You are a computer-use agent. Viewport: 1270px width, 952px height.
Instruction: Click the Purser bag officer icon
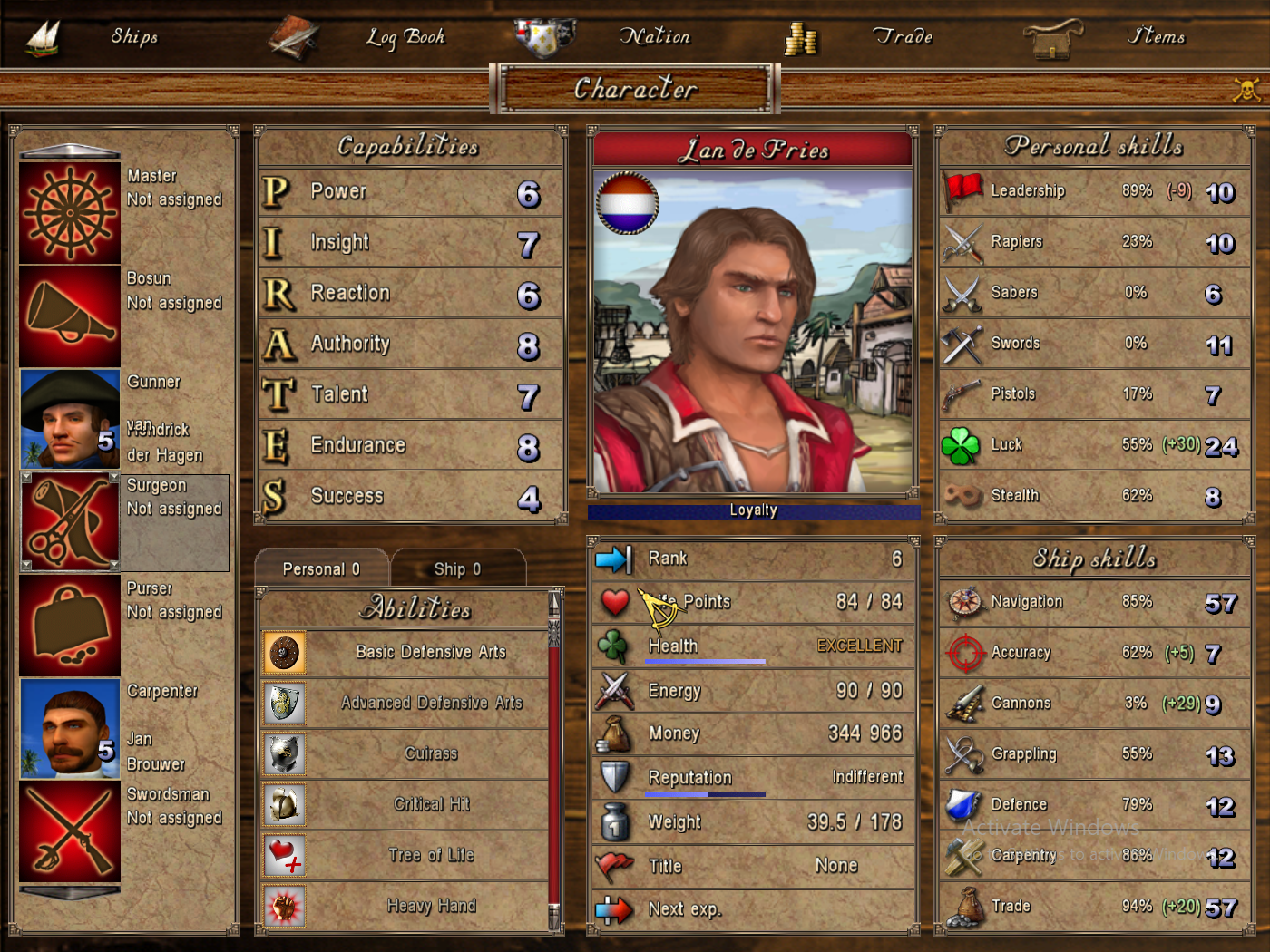pyautogui.click(x=70, y=626)
